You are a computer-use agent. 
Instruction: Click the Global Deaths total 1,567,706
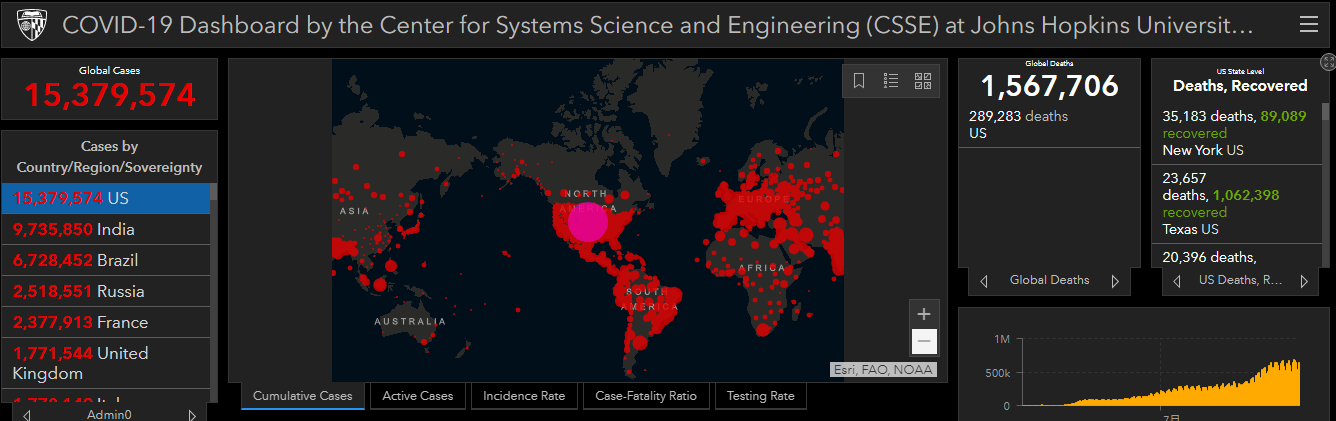tap(1049, 87)
